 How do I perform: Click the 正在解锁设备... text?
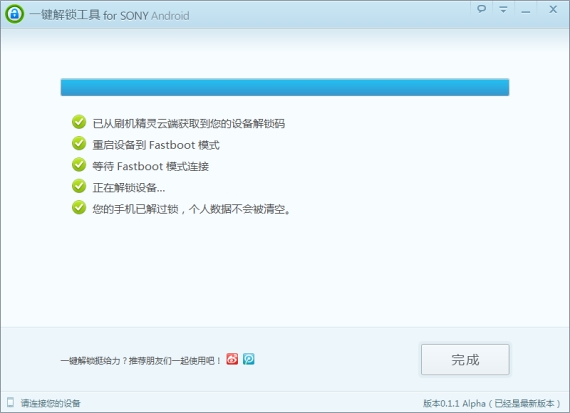click(129, 188)
